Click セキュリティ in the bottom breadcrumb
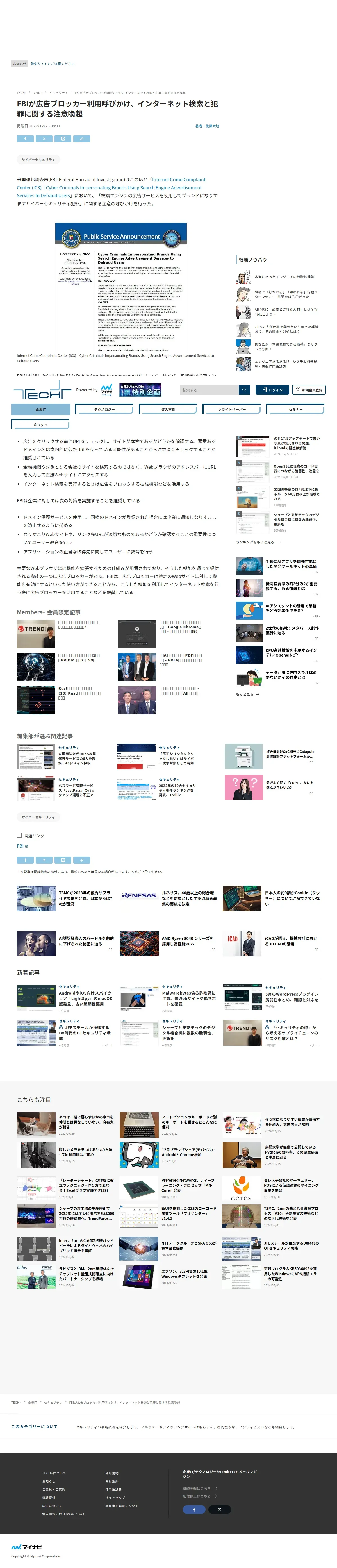 (x=52, y=1403)
